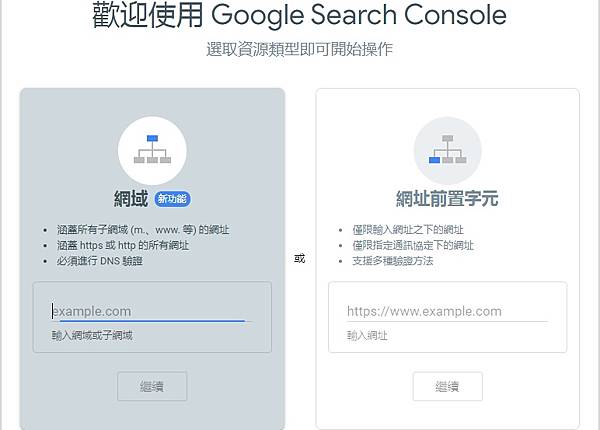Viewport: 600px width, 430px height.
Task: Click the 新功能 badge next to 網域
Action: pyautogui.click(x=172, y=199)
